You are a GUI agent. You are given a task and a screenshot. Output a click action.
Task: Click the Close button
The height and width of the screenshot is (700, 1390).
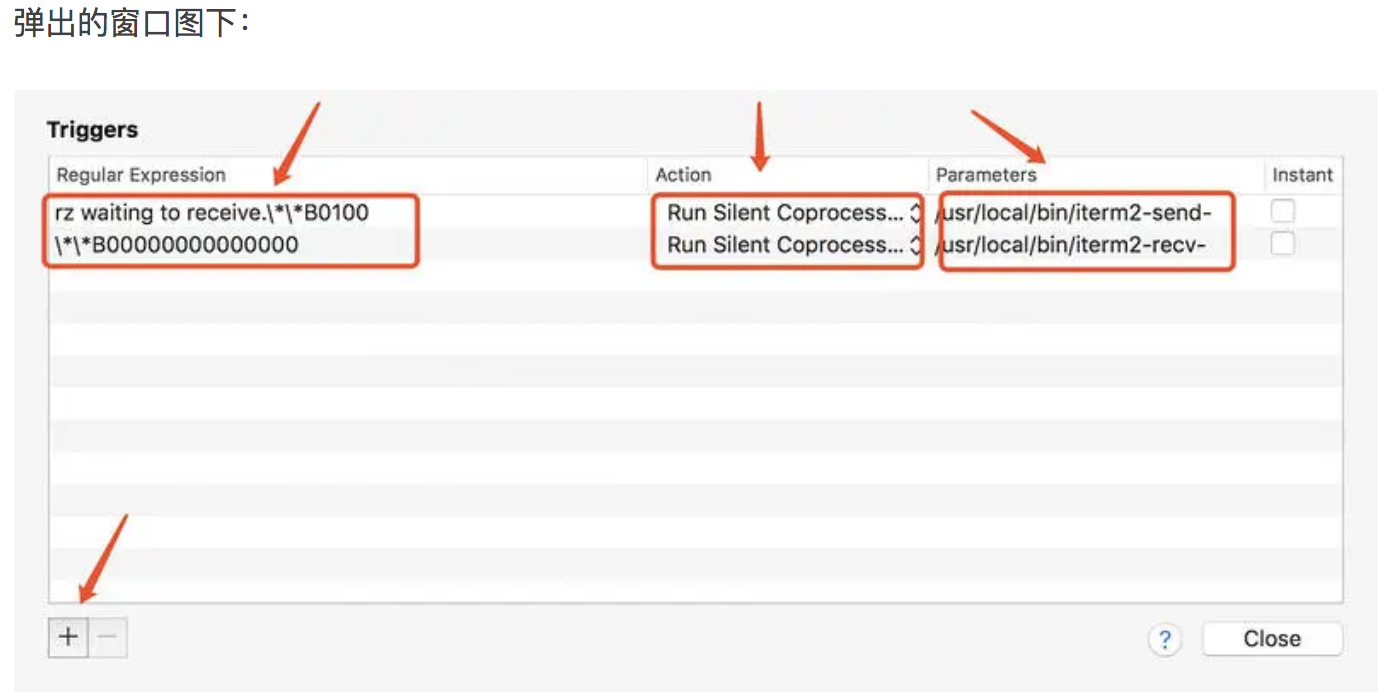(1272, 639)
